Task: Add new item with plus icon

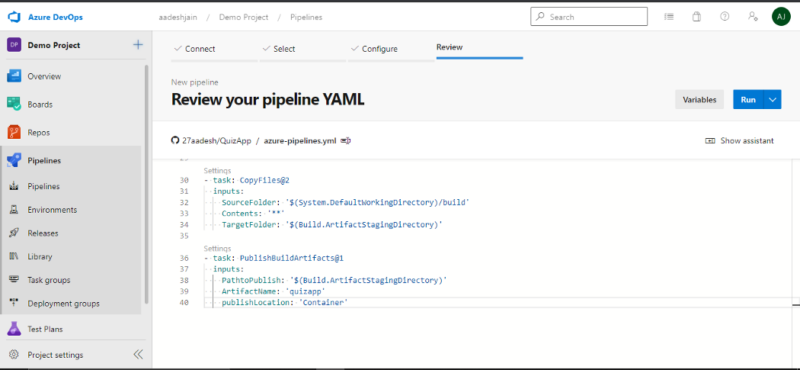Action: pos(138,45)
